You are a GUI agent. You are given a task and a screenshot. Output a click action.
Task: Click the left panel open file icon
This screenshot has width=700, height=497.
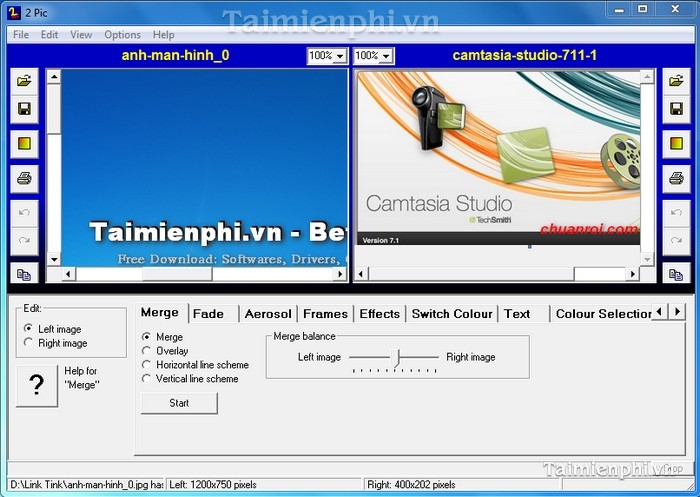(24, 80)
